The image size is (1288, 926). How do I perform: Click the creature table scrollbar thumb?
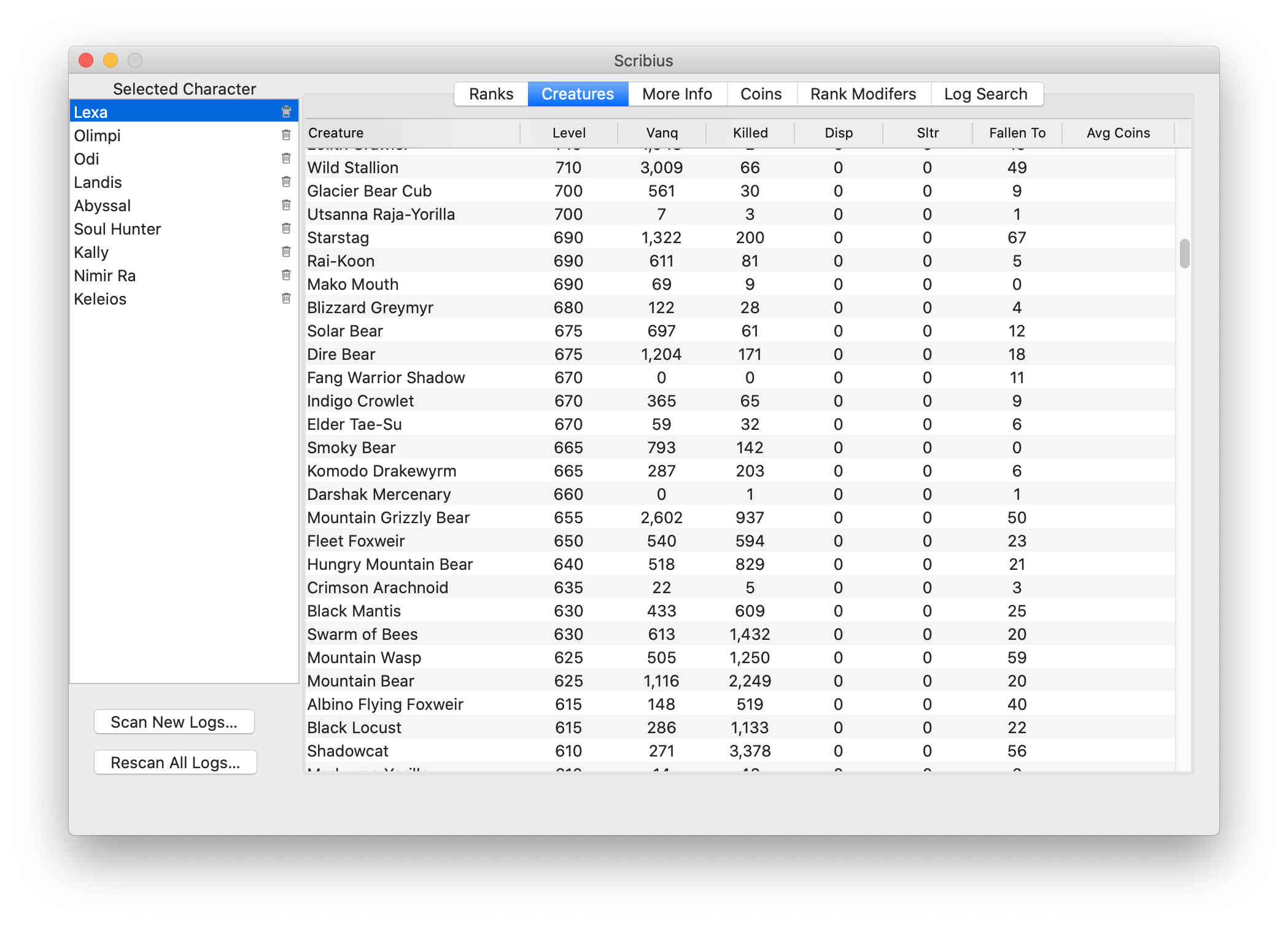[x=1184, y=254]
